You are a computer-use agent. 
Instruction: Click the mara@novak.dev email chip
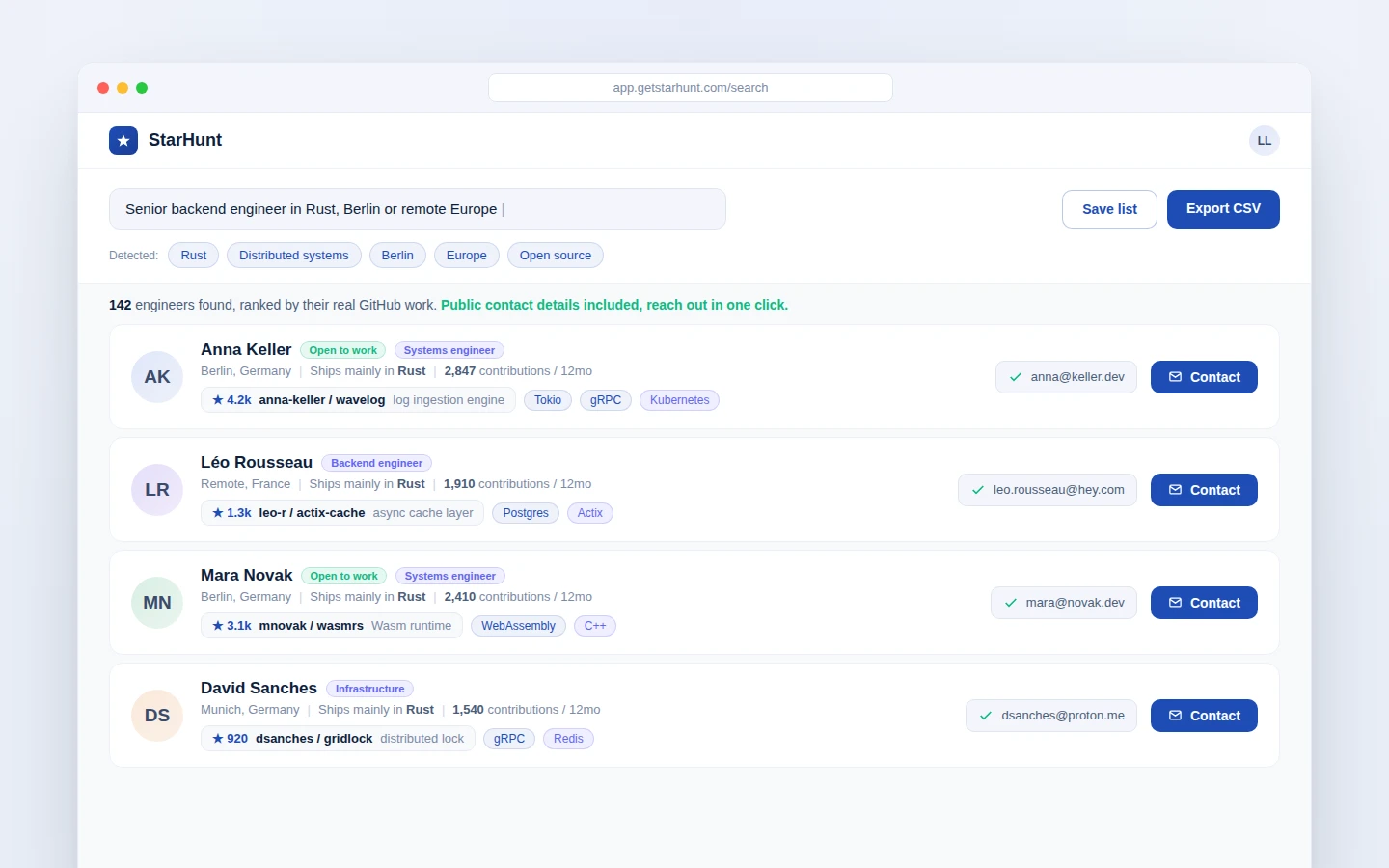[1064, 603]
